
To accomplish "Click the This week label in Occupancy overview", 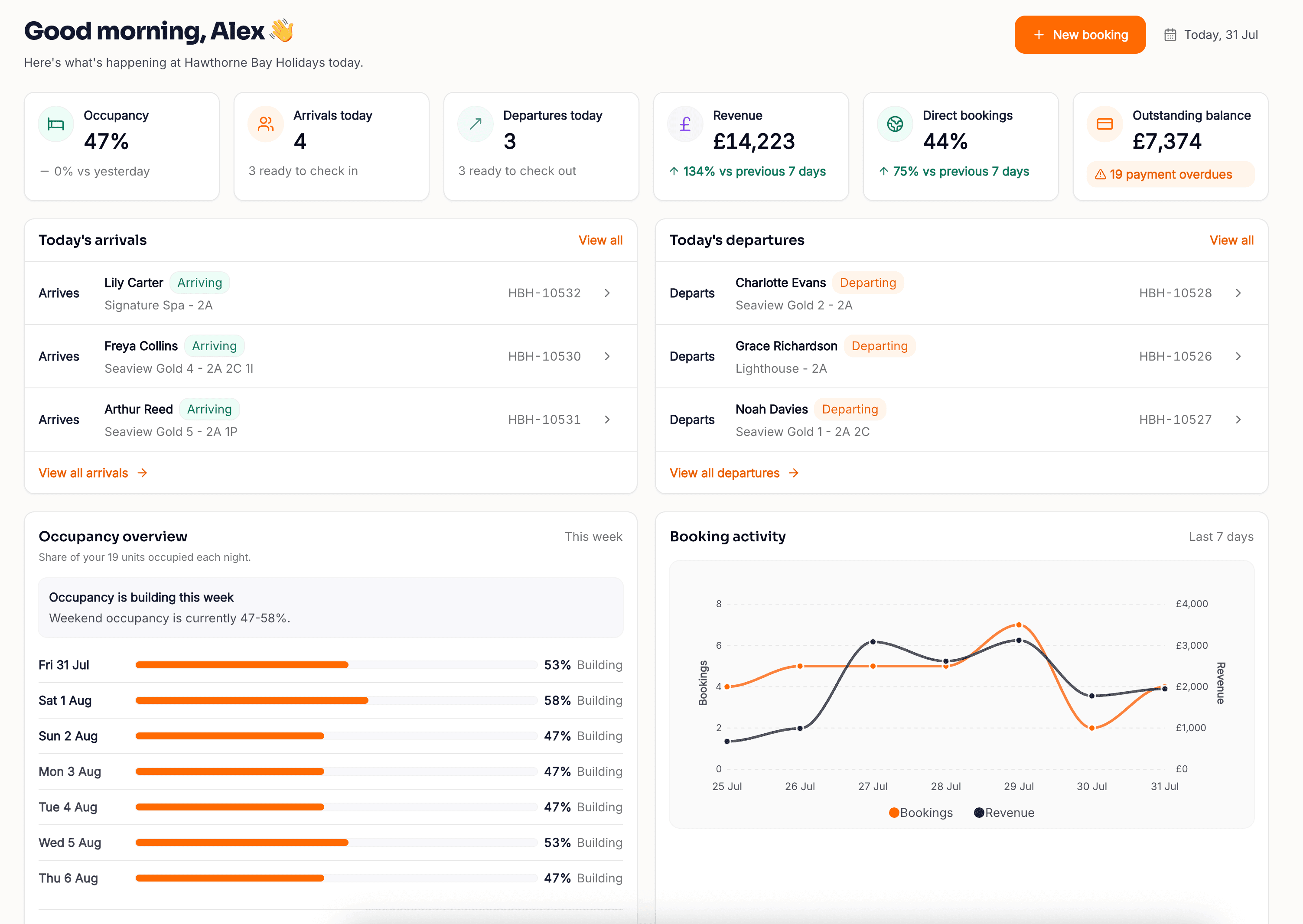I will click(593, 537).
